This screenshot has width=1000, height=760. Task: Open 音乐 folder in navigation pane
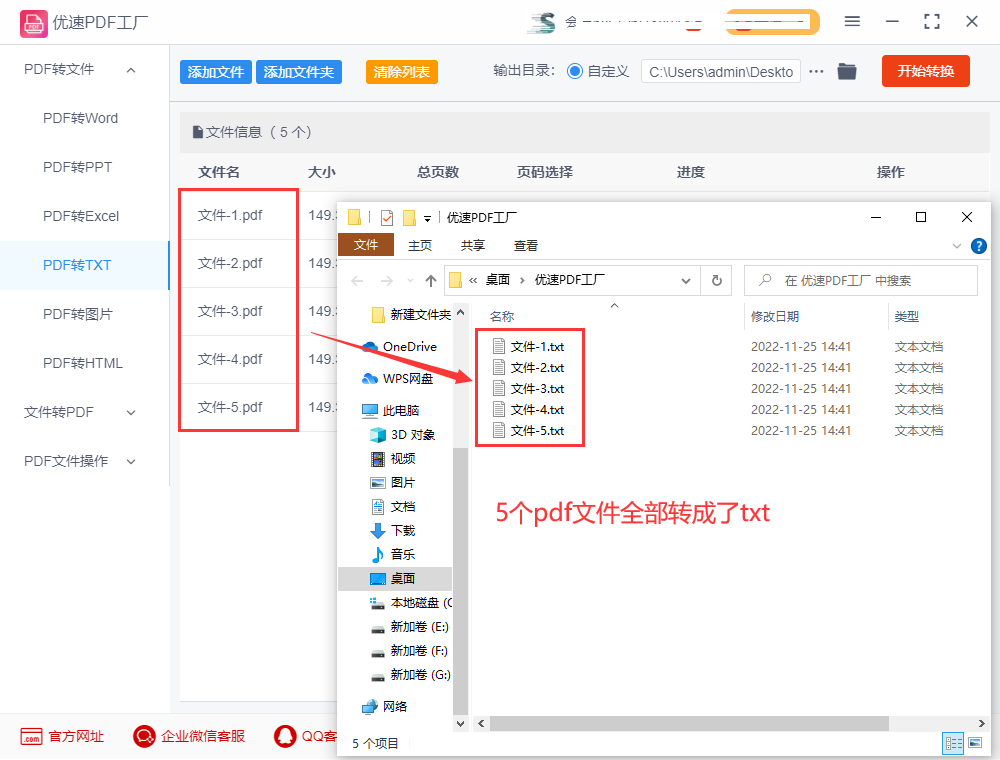[393, 555]
